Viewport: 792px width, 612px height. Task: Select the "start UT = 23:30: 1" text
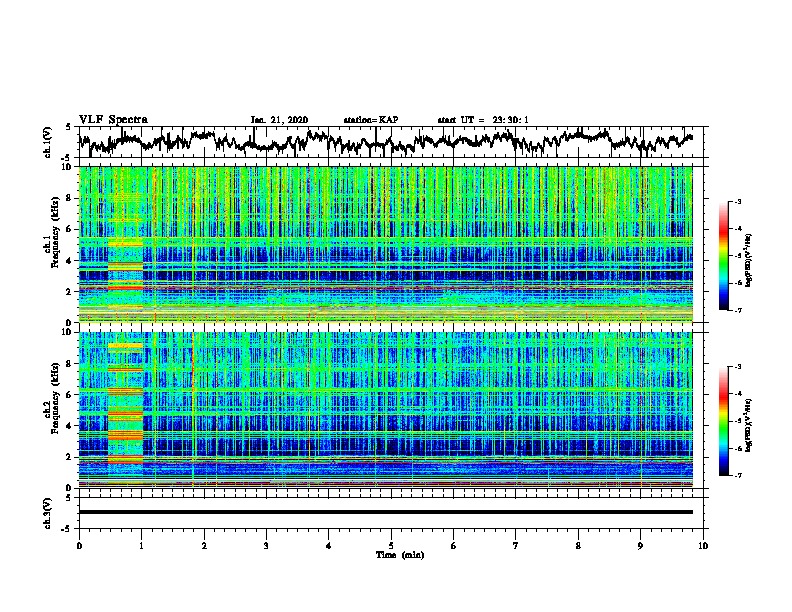[483, 120]
